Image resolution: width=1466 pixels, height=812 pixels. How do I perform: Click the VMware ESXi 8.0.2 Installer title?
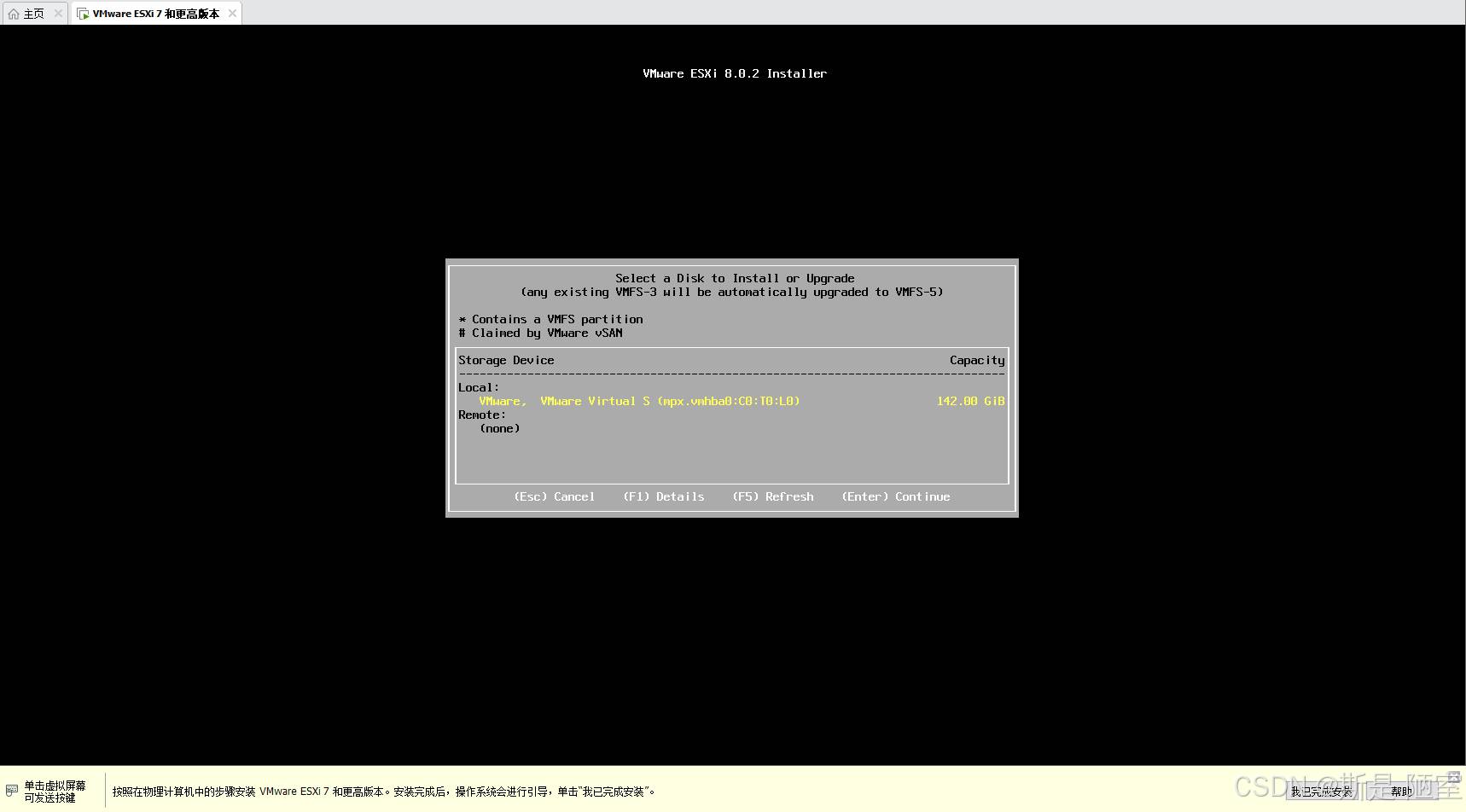pos(734,73)
